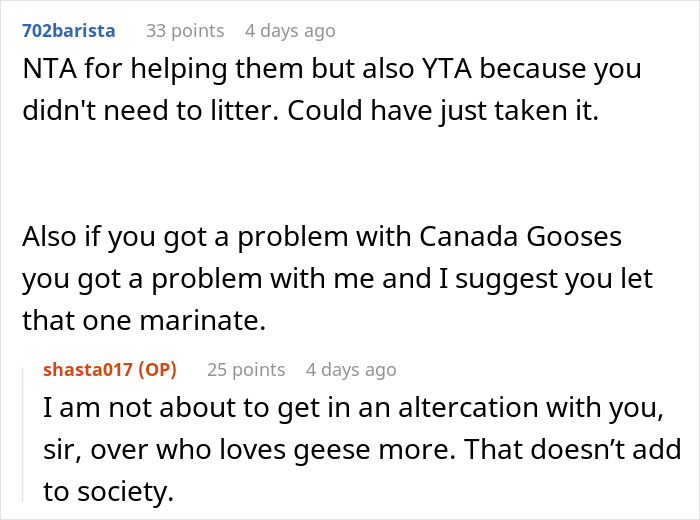Click the word sir in the reply
Screen dimensions: 700x520
click(x=62, y=450)
